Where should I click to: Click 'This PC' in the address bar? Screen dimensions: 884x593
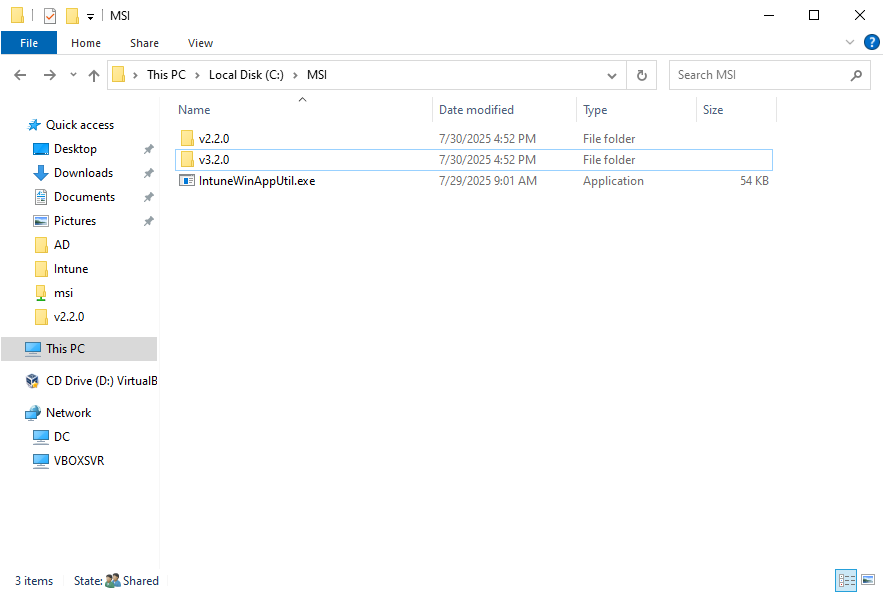[x=166, y=75]
